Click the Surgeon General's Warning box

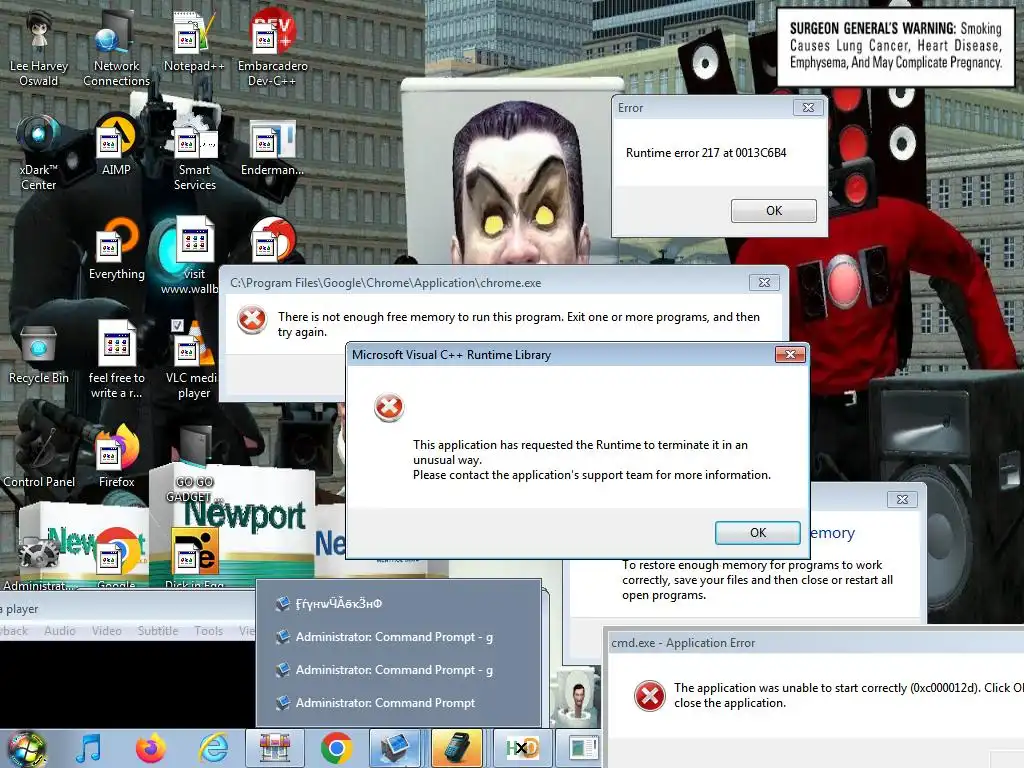click(x=895, y=46)
